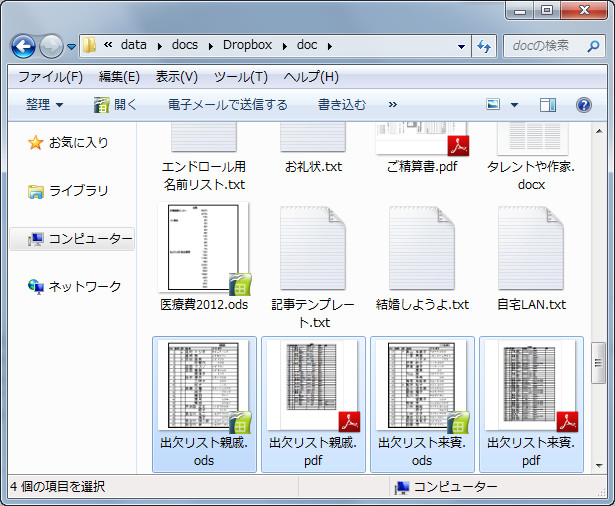Viewport: 615px width, 506px height.
Task: Open the ツール(T) menu
Action: tap(240, 77)
